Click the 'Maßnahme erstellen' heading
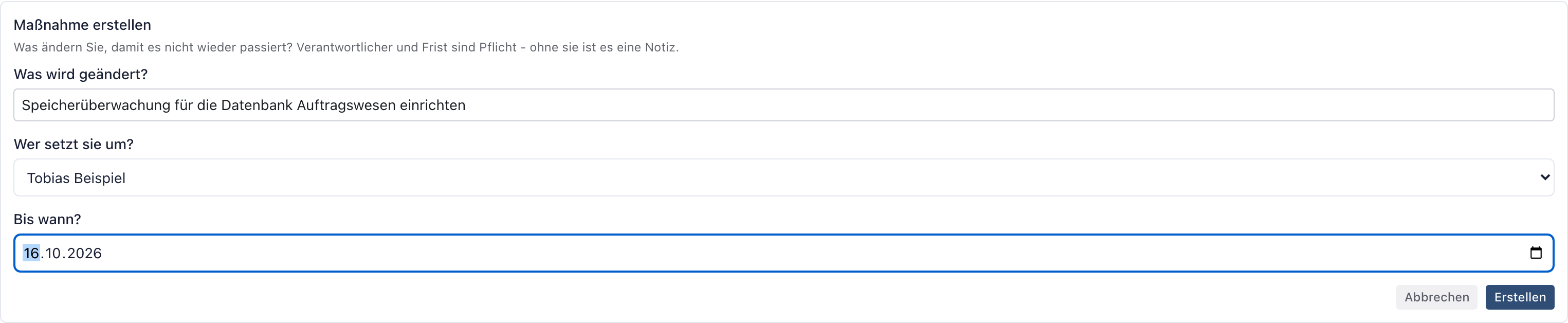Screen dimensions: 1568x323 pos(82,25)
